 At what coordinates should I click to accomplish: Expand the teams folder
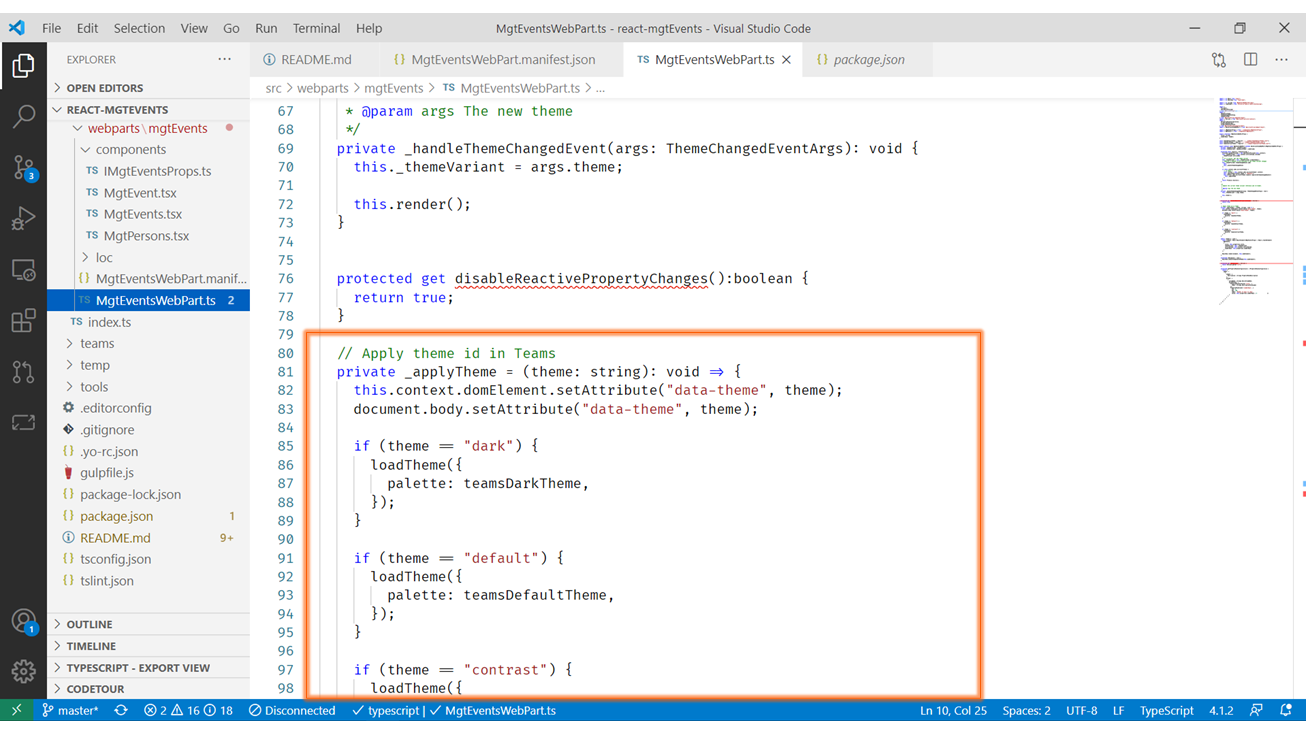click(x=97, y=343)
